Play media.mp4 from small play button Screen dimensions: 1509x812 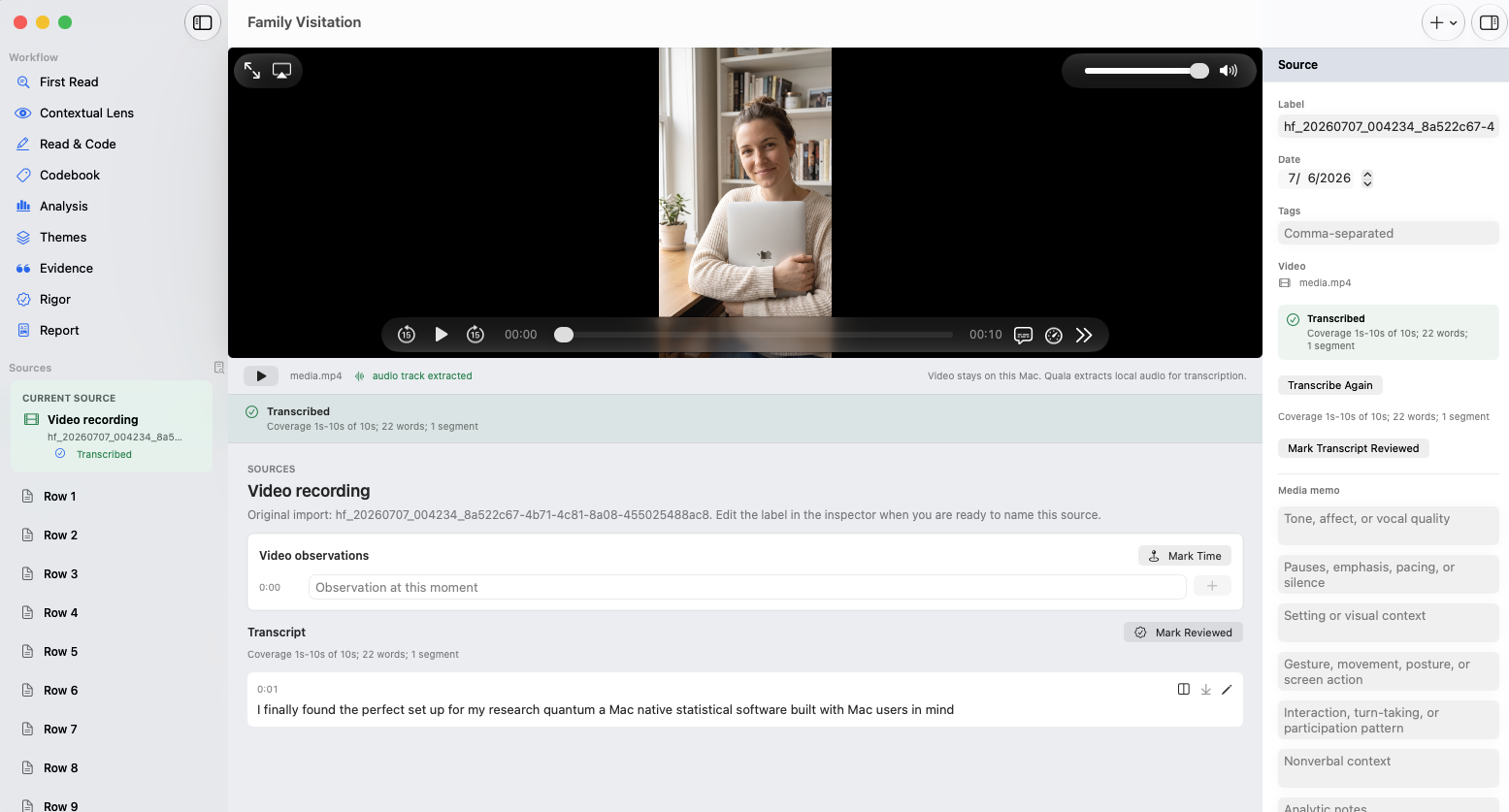[x=261, y=375]
